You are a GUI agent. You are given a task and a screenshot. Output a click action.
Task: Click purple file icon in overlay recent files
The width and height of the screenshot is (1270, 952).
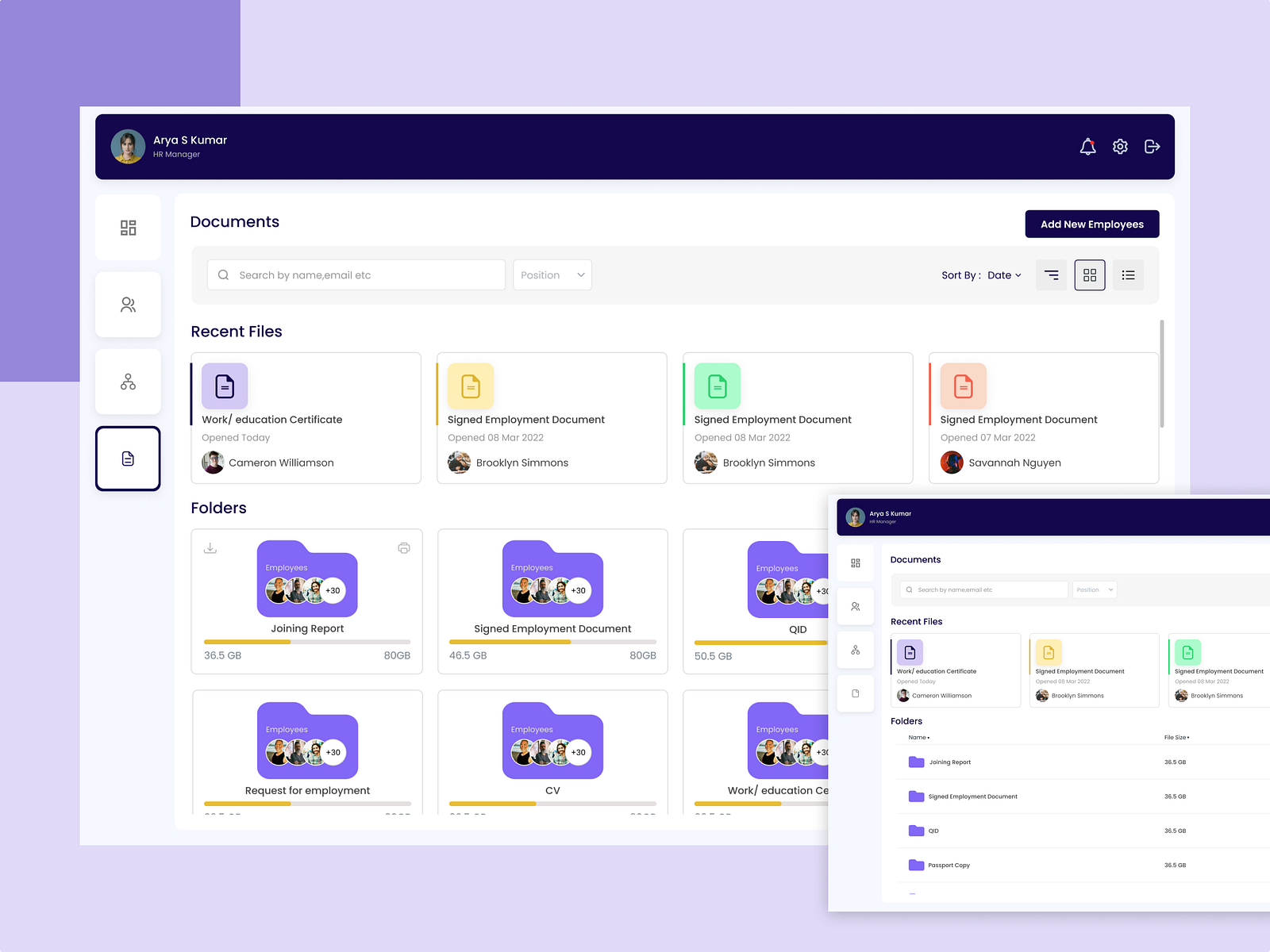[x=910, y=652]
